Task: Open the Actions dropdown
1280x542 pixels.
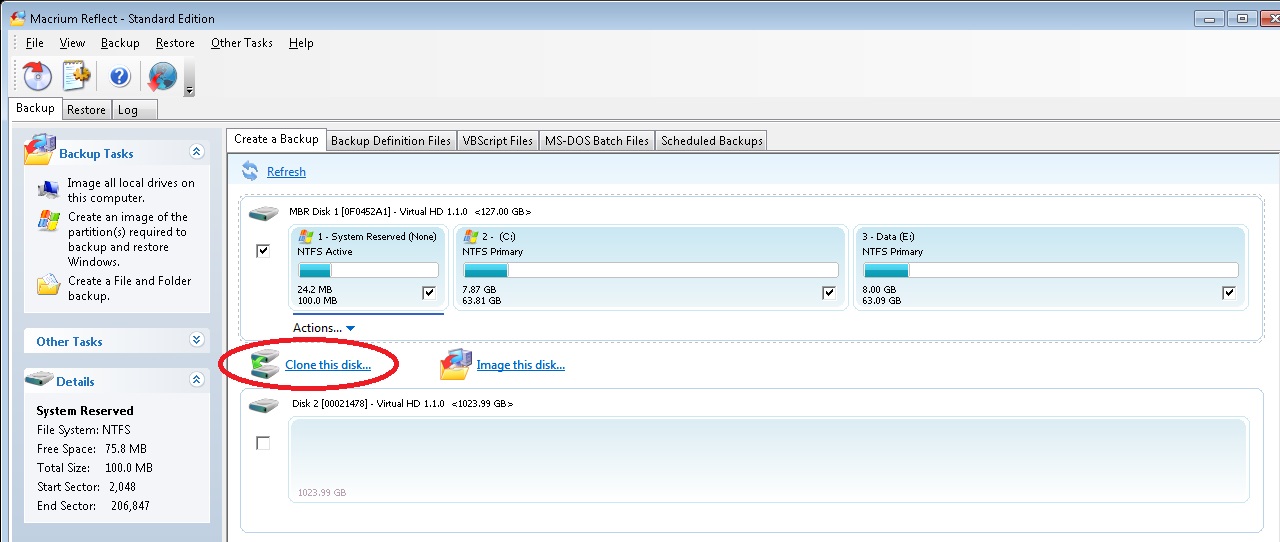Action: tap(324, 328)
